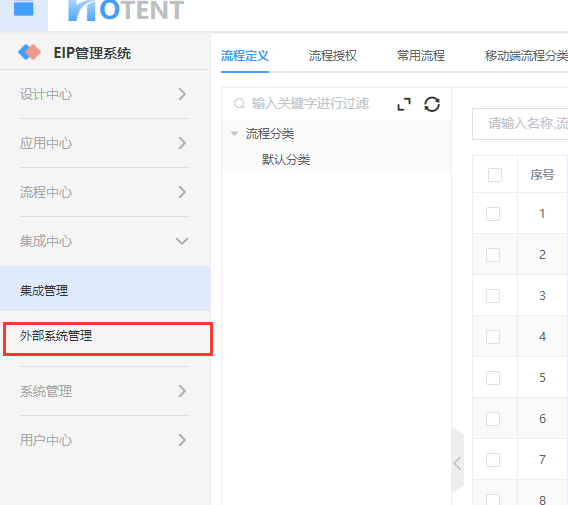Click the HOTENT logo
Viewport: 568px width, 505px height.
[x=126, y=10]
